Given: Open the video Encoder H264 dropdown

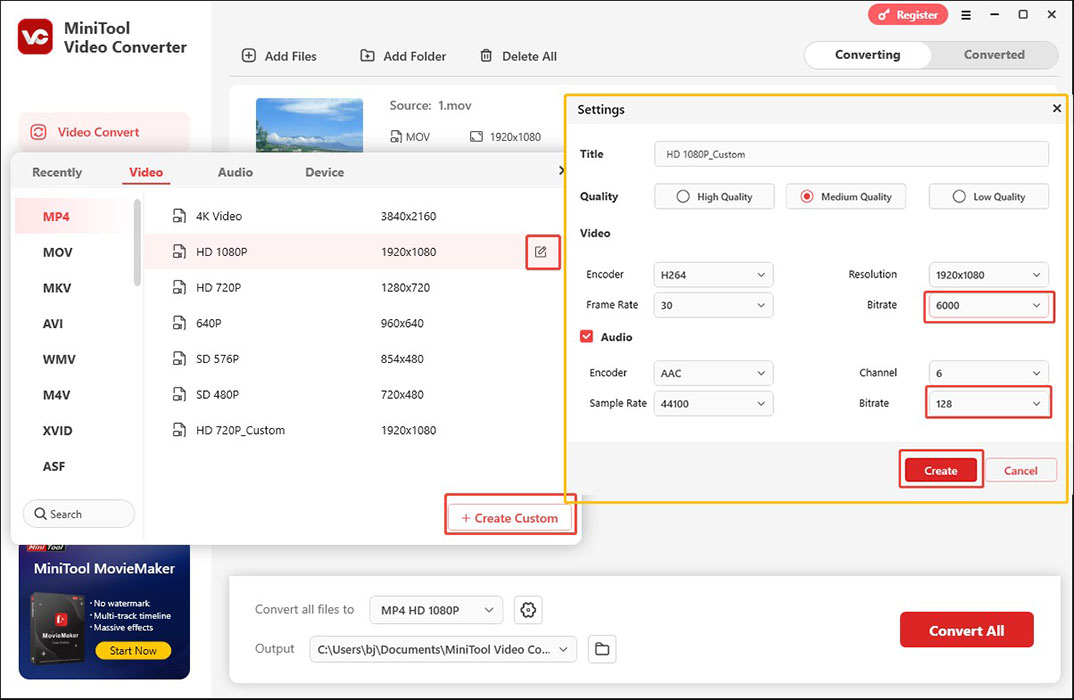Looking at the screenshot, I should click(x=713, y=275).
